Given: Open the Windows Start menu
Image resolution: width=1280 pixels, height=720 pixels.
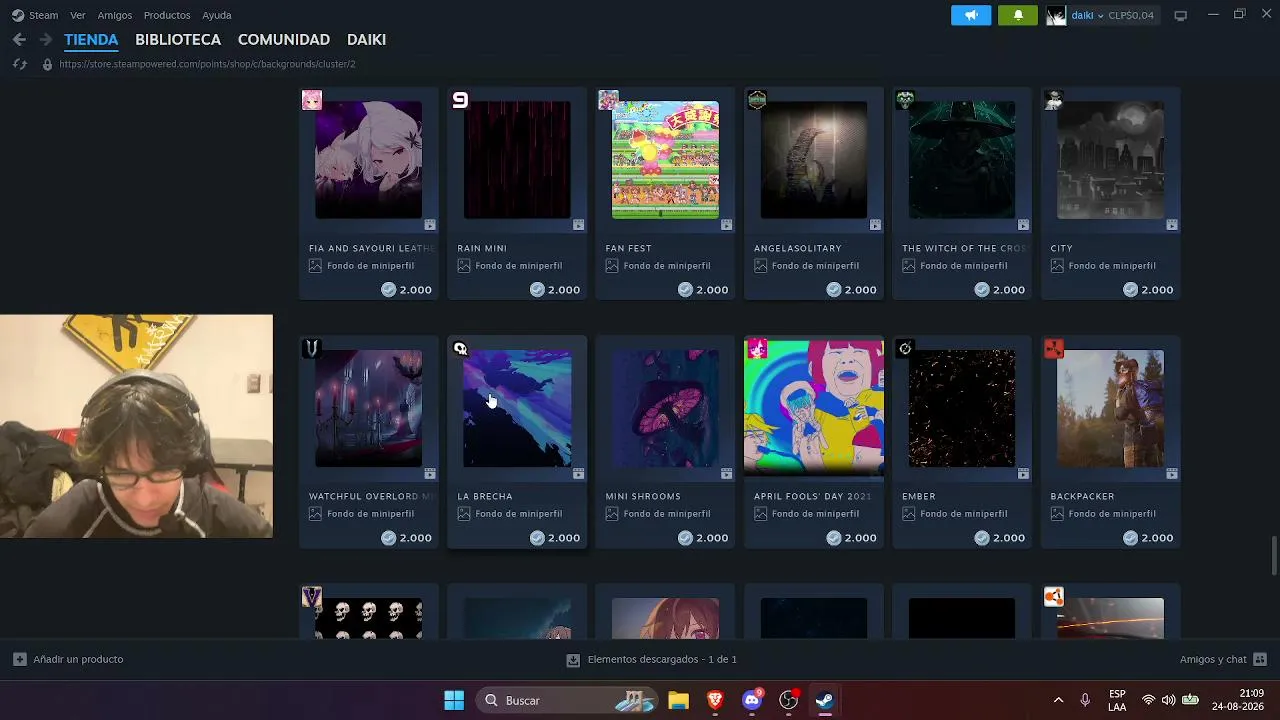Looking at the screenshot, I should point(454,700).
